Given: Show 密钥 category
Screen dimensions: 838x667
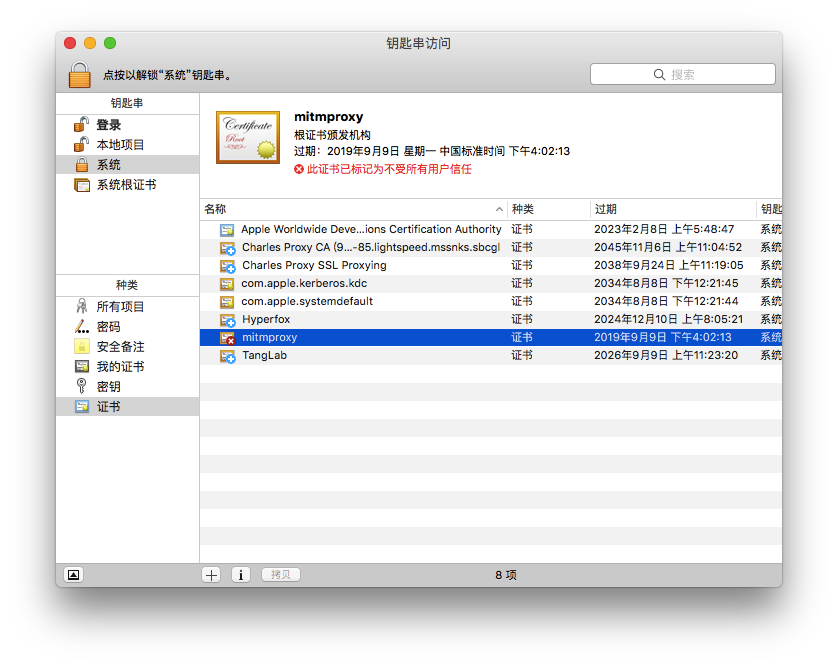Looking at the screenshot, I should [x=127, y=386].
